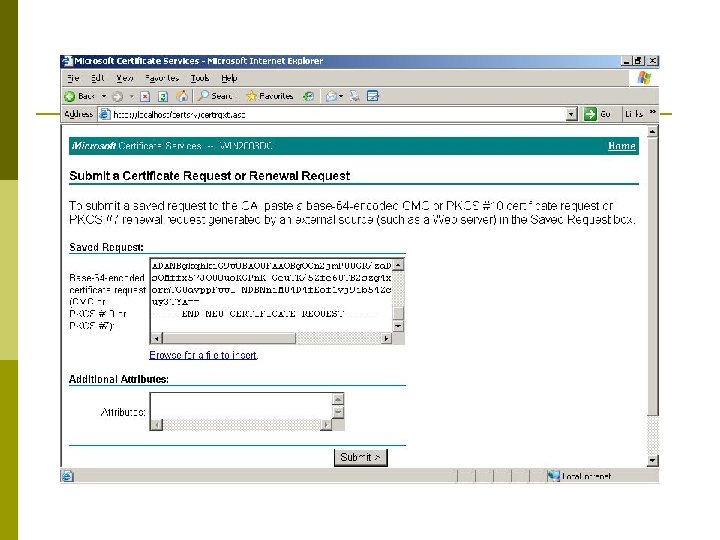The width and height of the screenshot is (720, 540).
Task: Click the Refresh page icon
Action: (163, 96)
